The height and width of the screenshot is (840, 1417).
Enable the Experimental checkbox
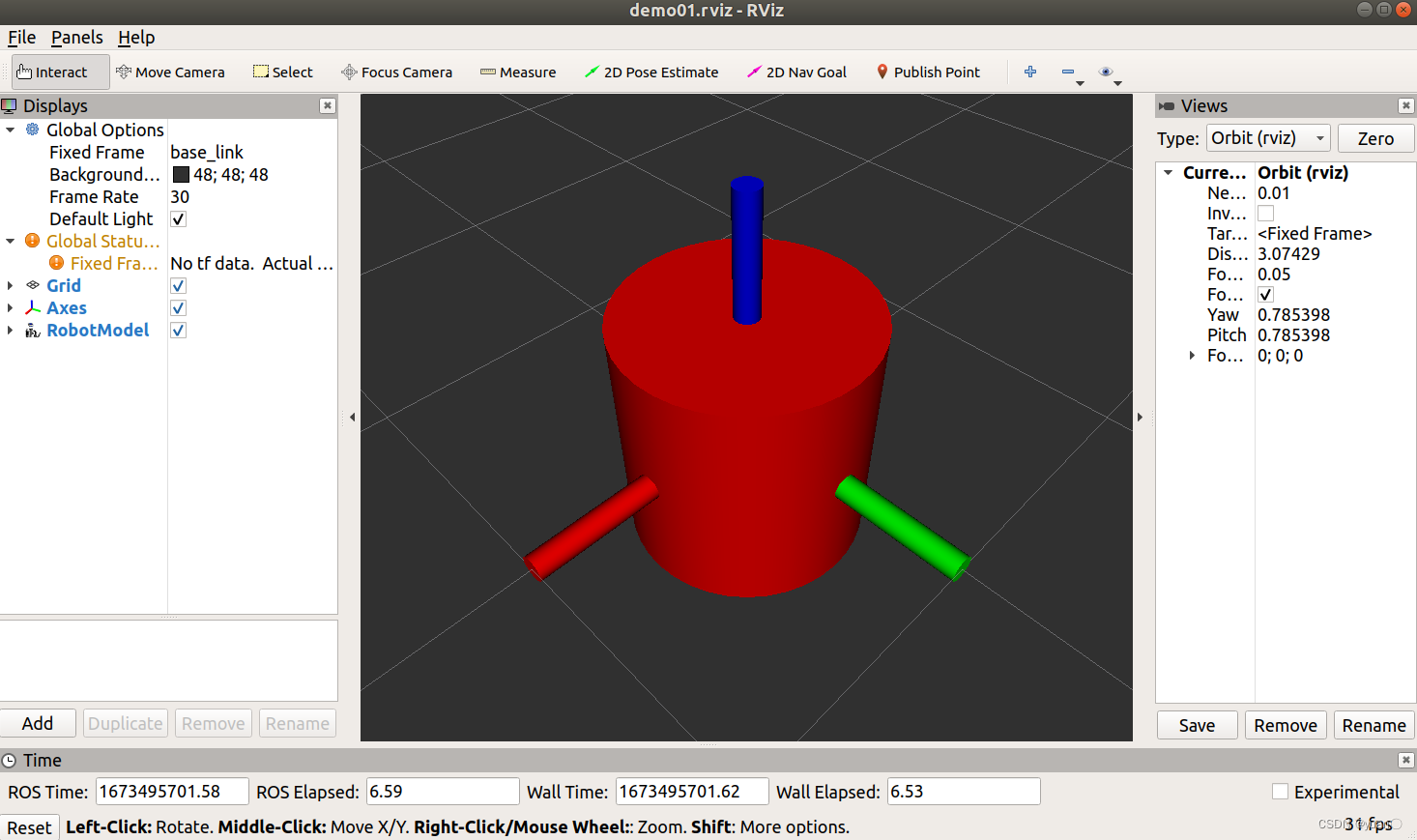(1280, 792)
